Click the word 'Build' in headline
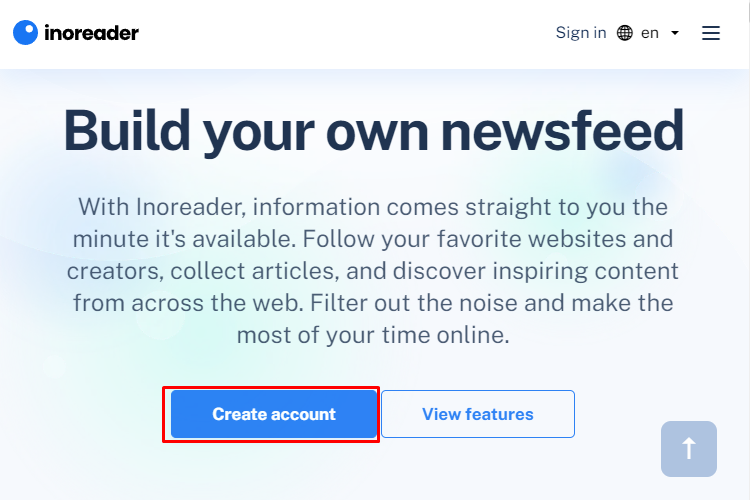Screen dimensions: 750x500 (x=127, y=130)
